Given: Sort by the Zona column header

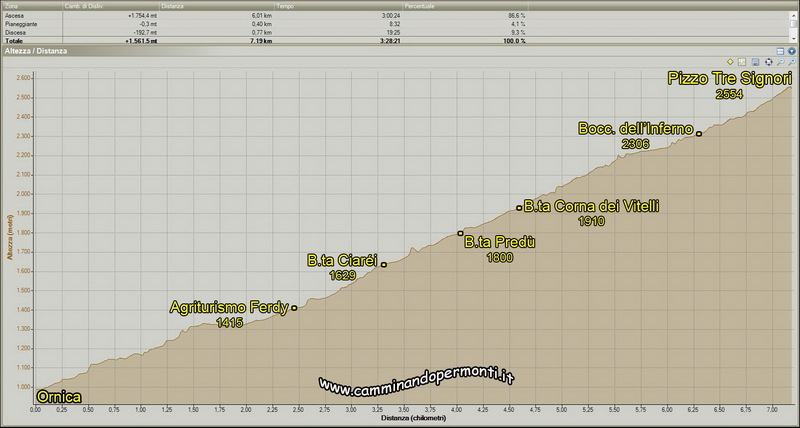Looking at the screenshot, I should pos(32,7).
